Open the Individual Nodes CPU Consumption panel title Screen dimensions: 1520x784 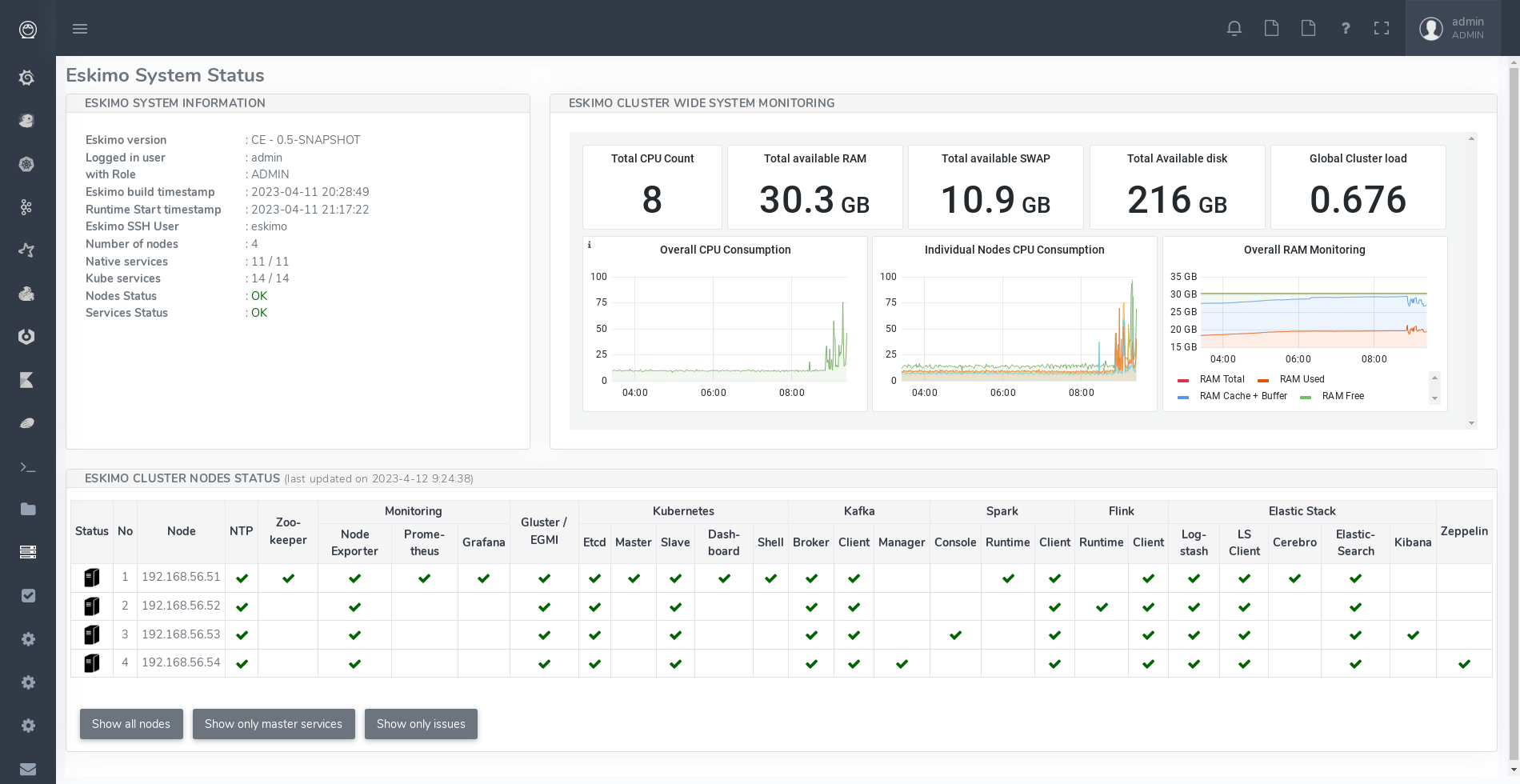pos(1014,250)
